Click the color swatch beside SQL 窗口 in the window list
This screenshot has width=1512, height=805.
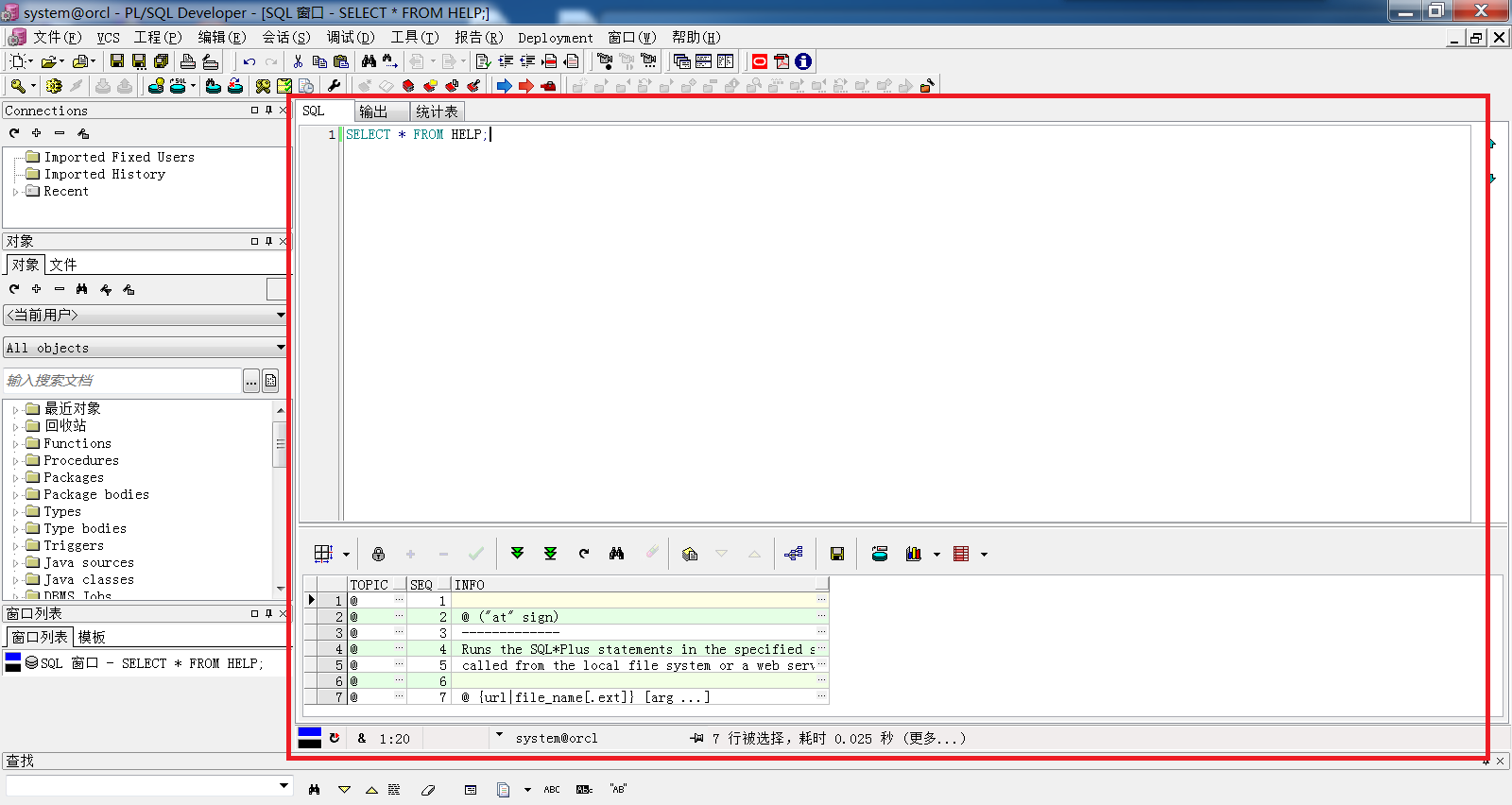[x=13, y=662]
